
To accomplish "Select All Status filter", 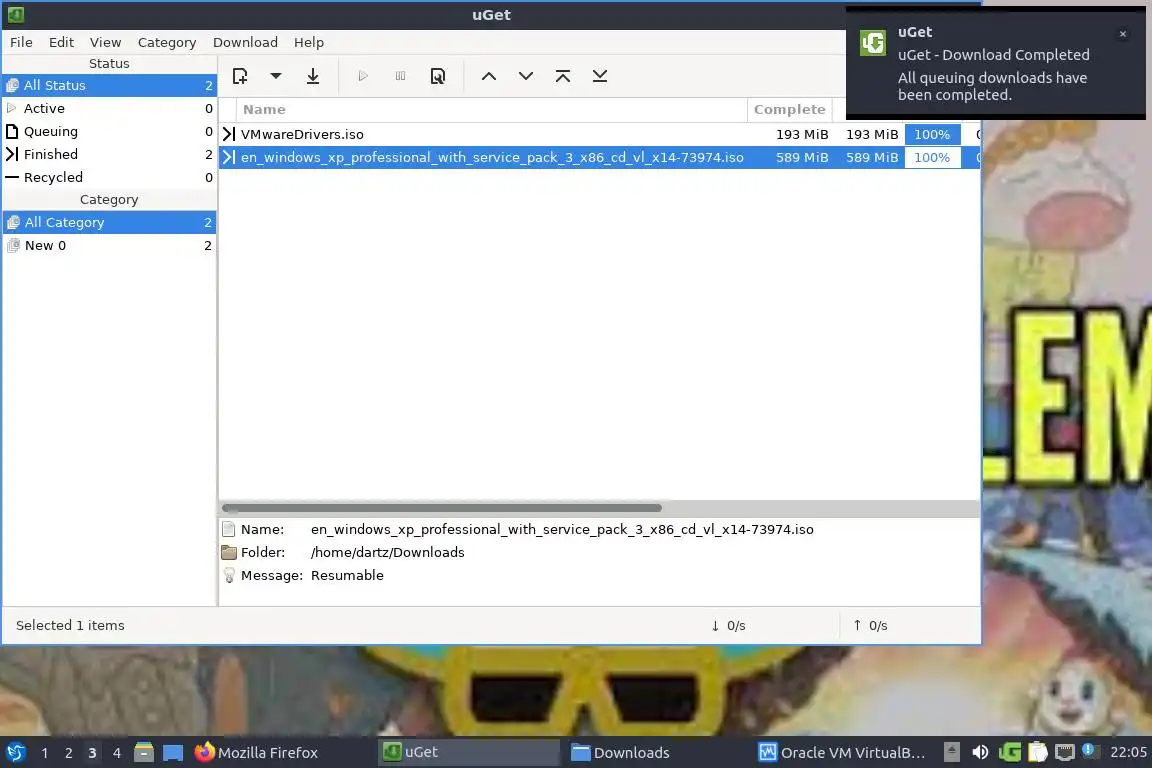I will click(109, 85).
